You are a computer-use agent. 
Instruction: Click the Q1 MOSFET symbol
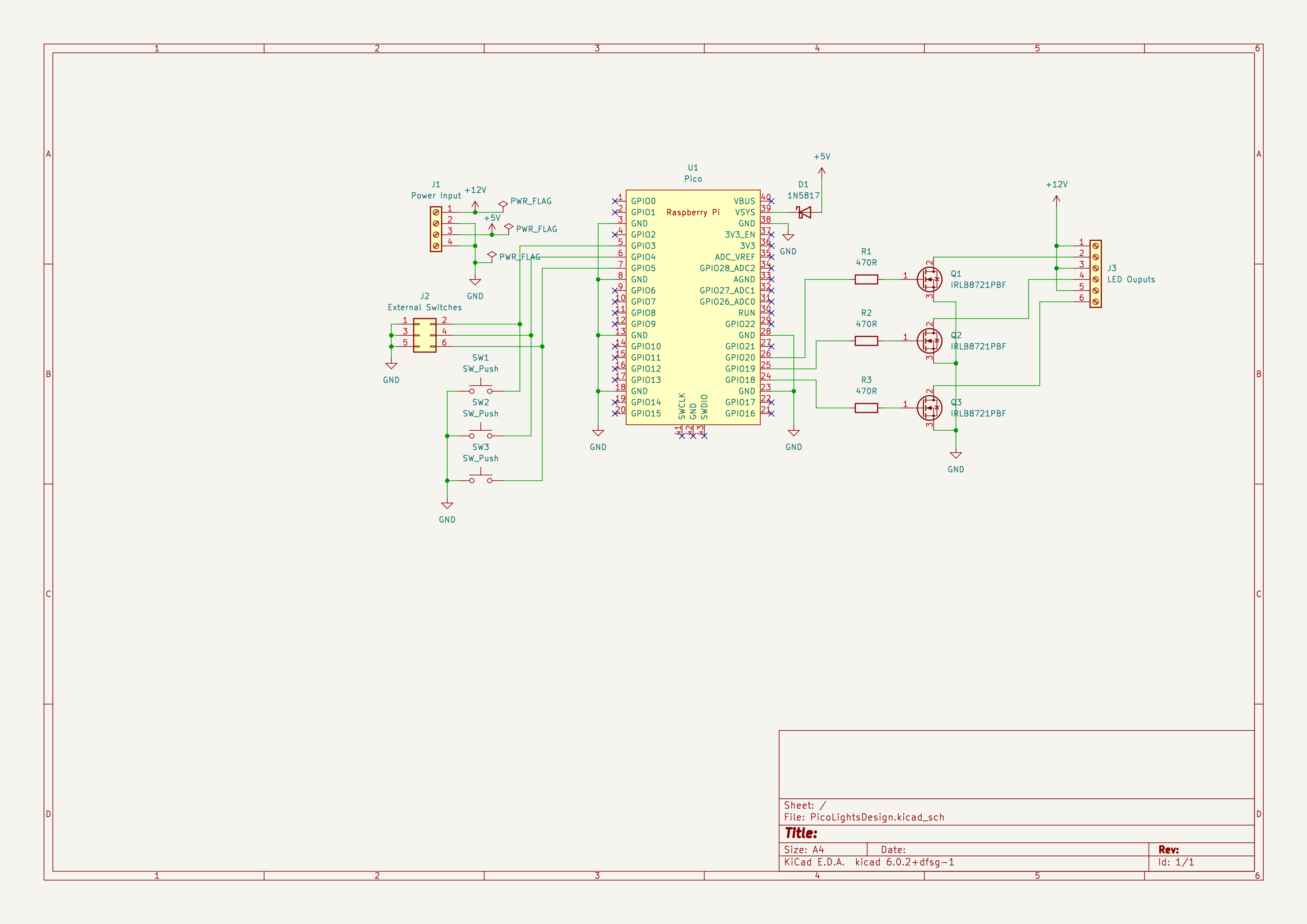[x=929, y=279]
